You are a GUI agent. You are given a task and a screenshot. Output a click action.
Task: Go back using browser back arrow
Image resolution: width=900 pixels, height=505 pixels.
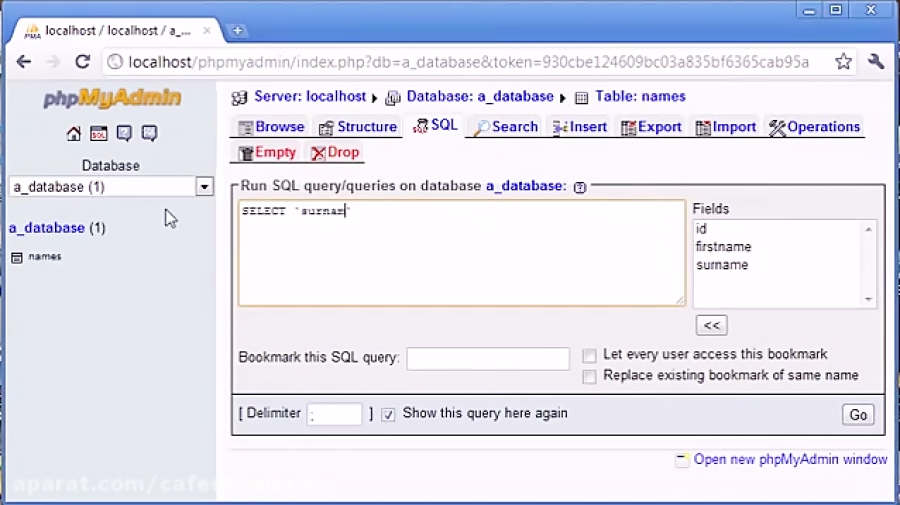24,61
